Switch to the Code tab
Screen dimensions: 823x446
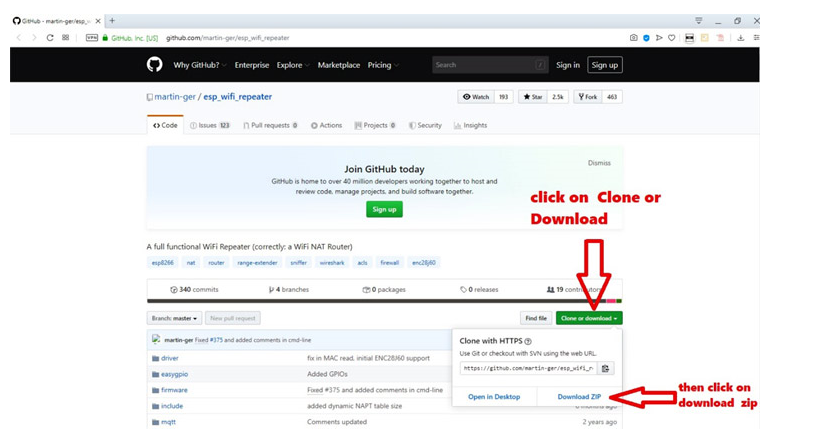tap(165, 125)
